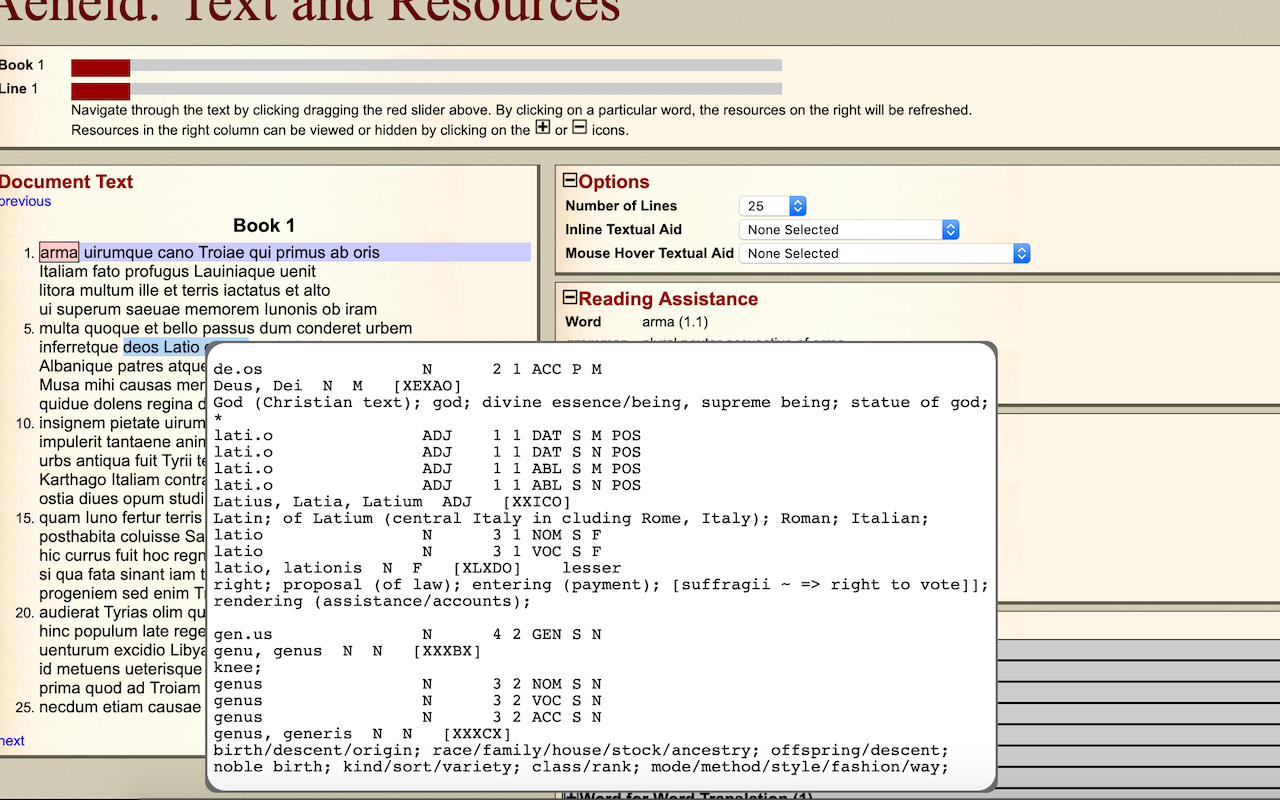
Task: Collapse the Reading Assistance section
Action: [570, 298]
